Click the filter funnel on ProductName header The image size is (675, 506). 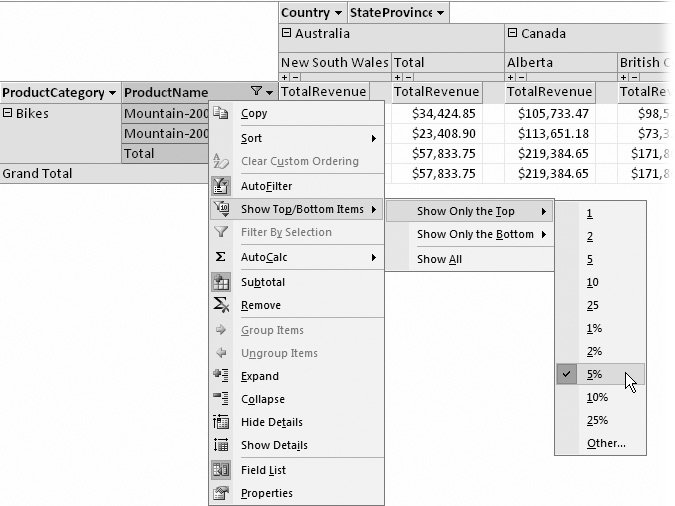pyautogui.click(x=256, y=91)
